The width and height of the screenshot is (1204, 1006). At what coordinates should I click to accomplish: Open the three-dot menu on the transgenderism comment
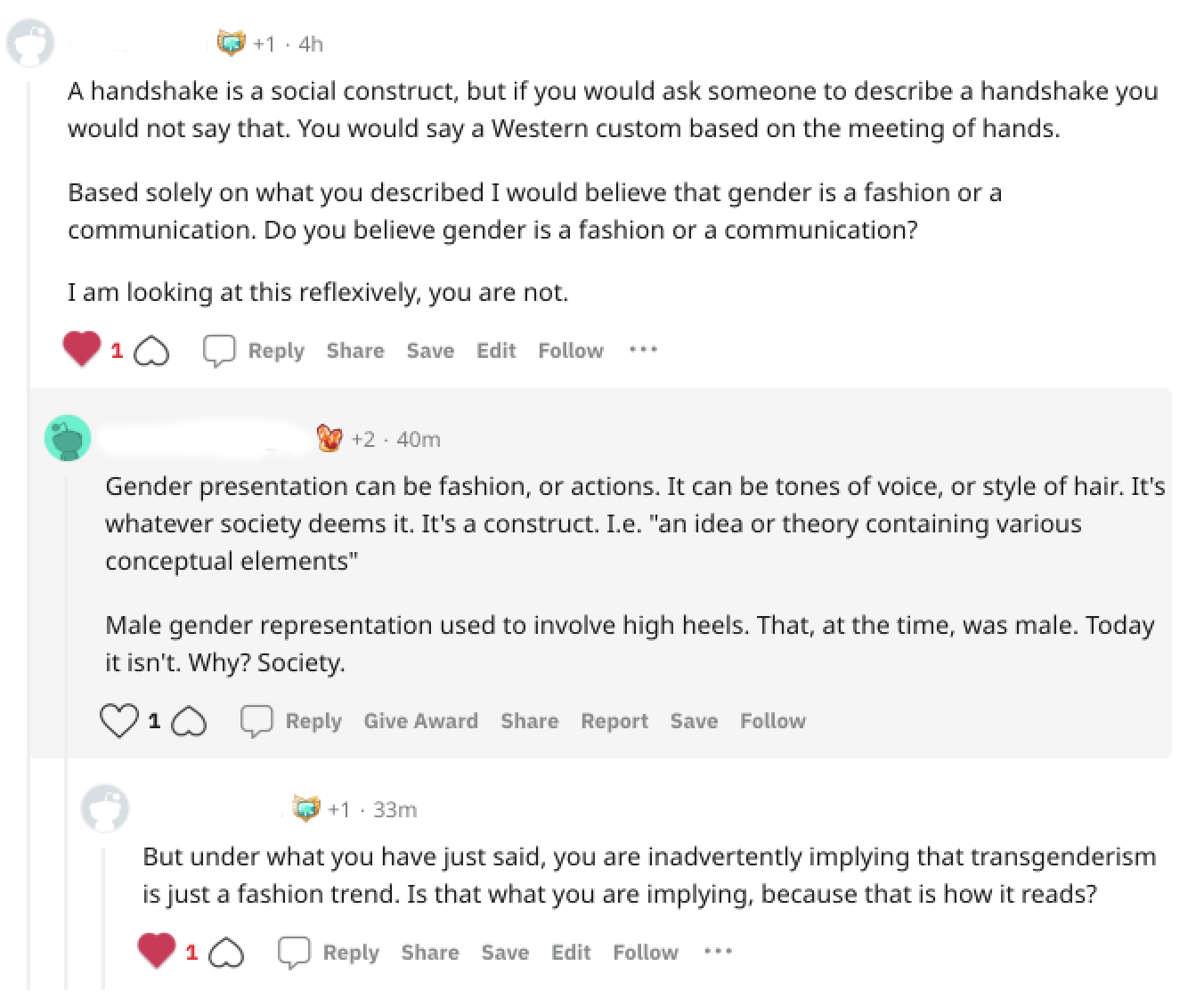click(x=718, y=952)
